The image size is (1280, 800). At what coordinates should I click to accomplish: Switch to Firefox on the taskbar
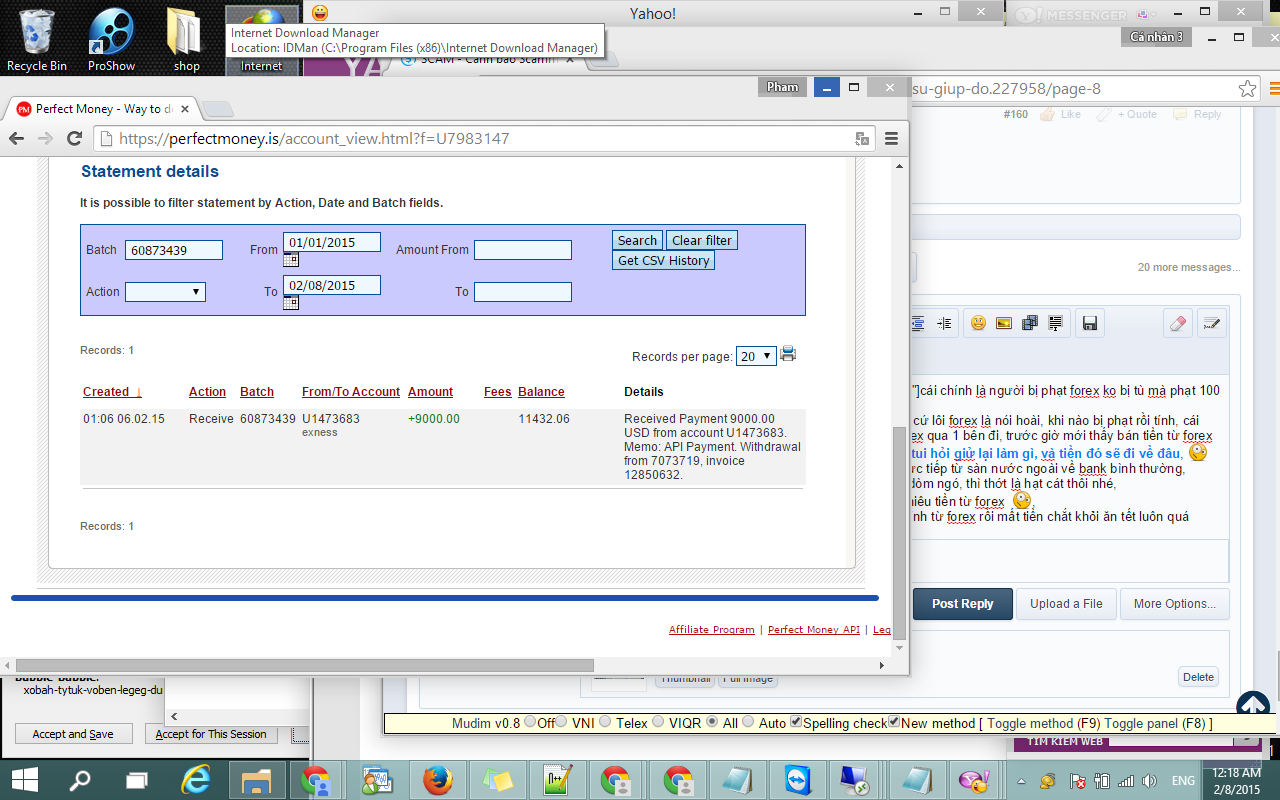pyautogui.click(x=437, y=779)
